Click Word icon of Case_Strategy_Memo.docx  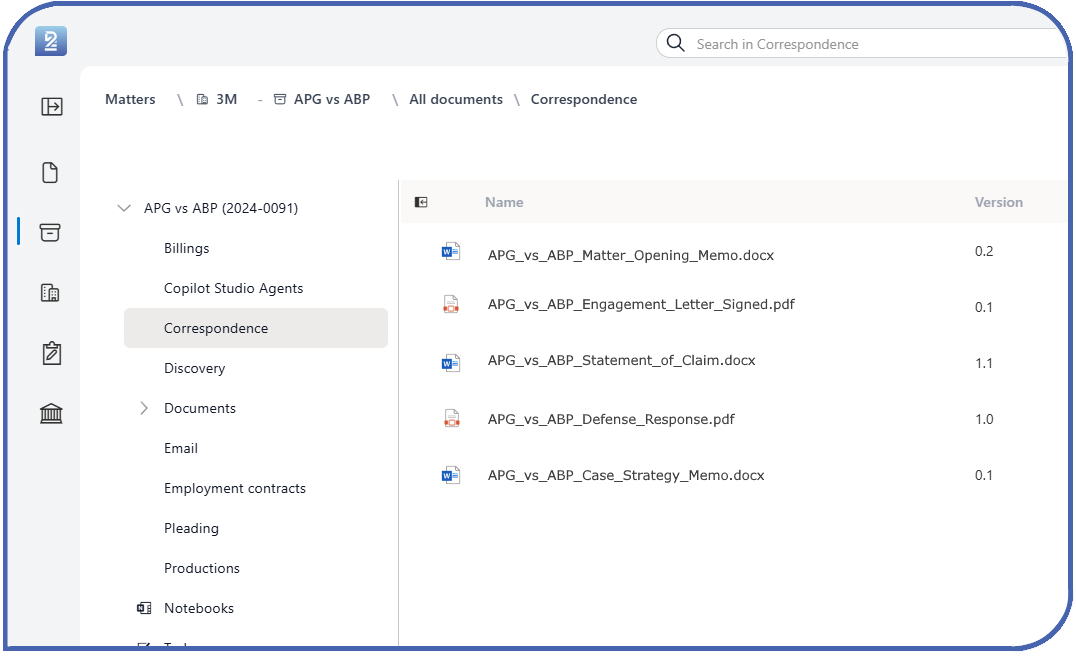click(x=451, y=475)
